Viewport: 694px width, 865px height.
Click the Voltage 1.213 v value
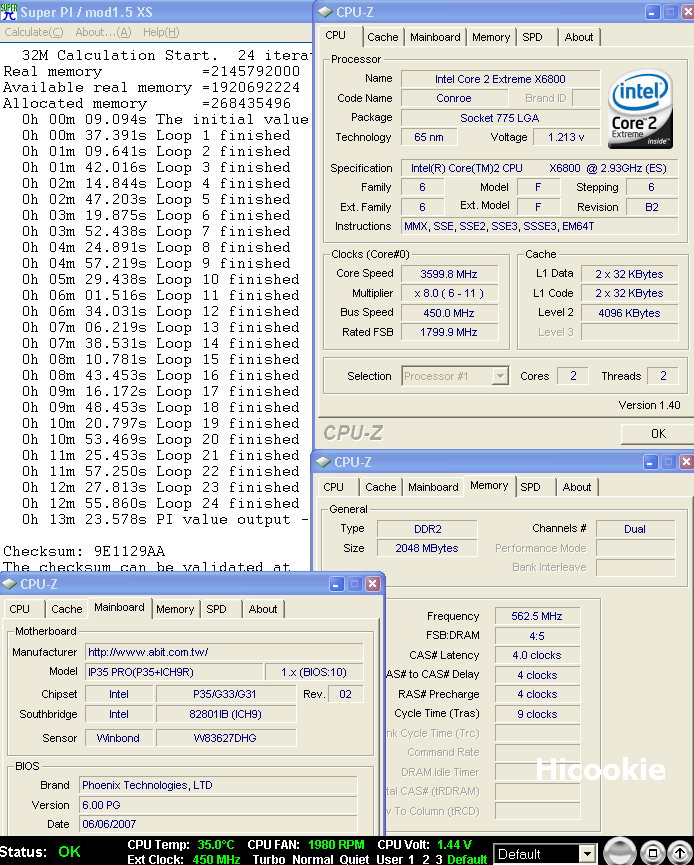click(566, 137)
